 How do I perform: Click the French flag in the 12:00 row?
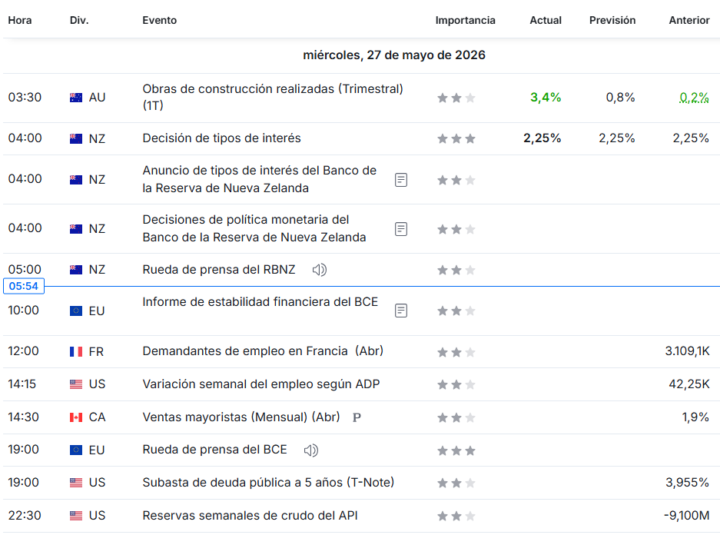click(x=76, y=352)
